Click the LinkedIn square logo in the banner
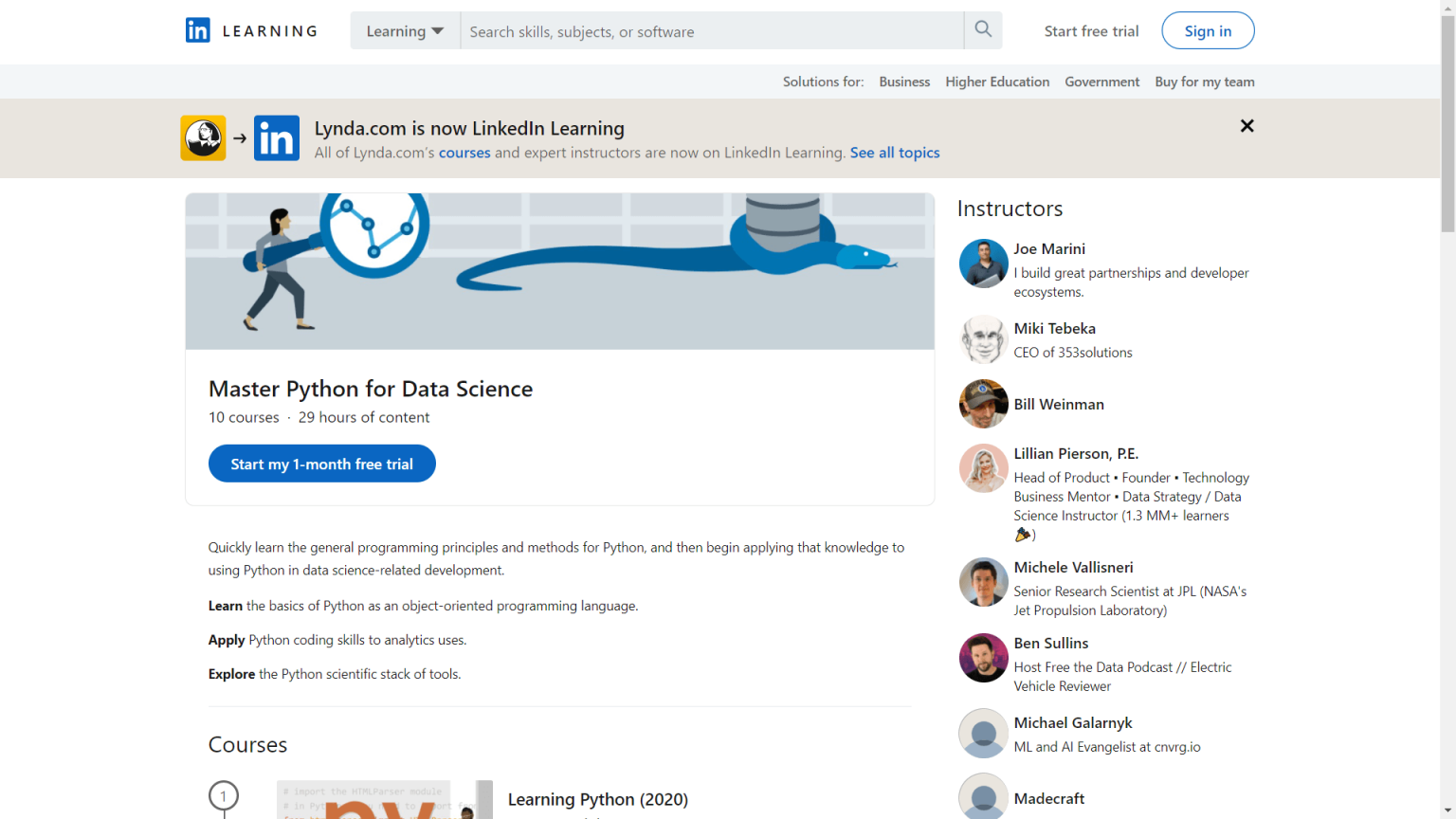This screenshot has height=819, width=1456. click(276, 137)
